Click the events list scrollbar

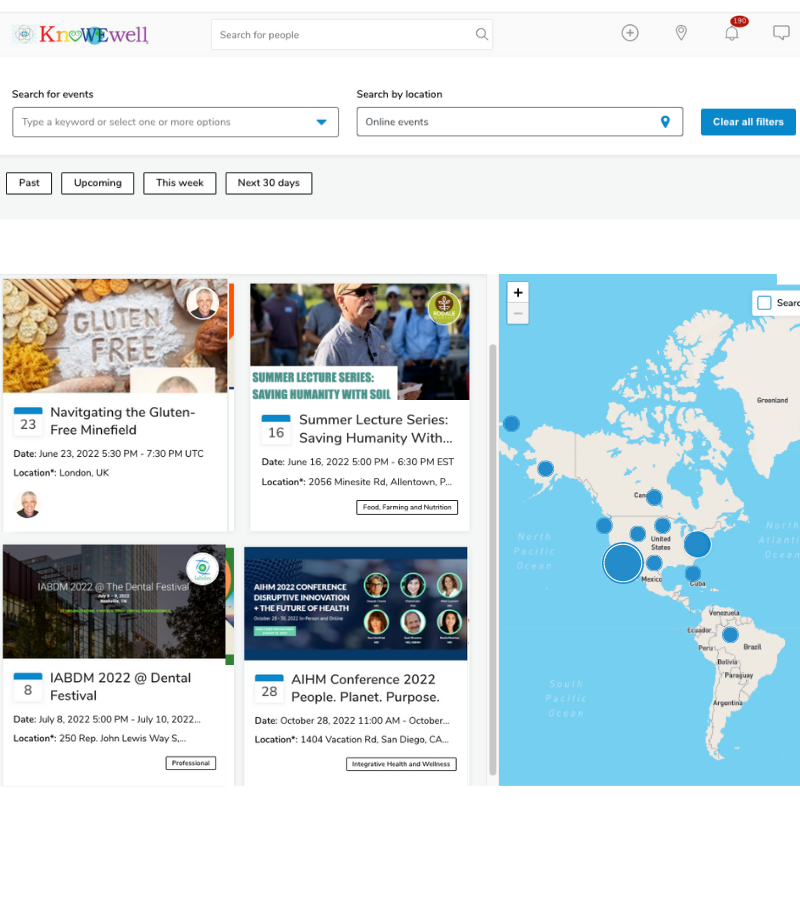[x=492, y=560]
